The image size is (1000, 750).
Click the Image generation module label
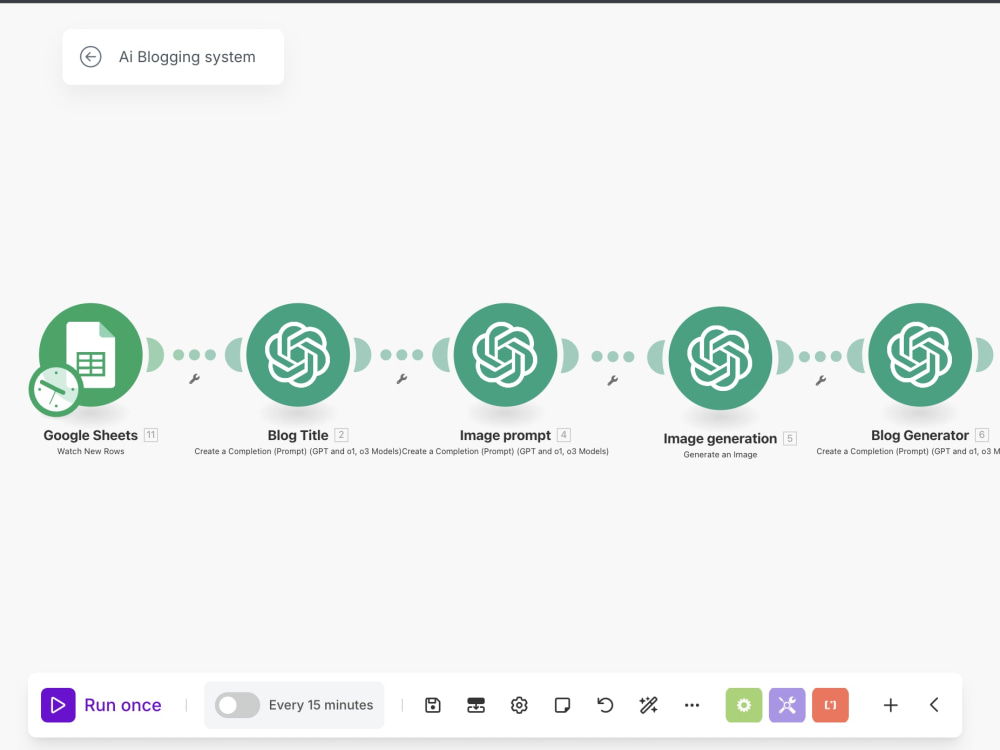click(x=720, y=439)
